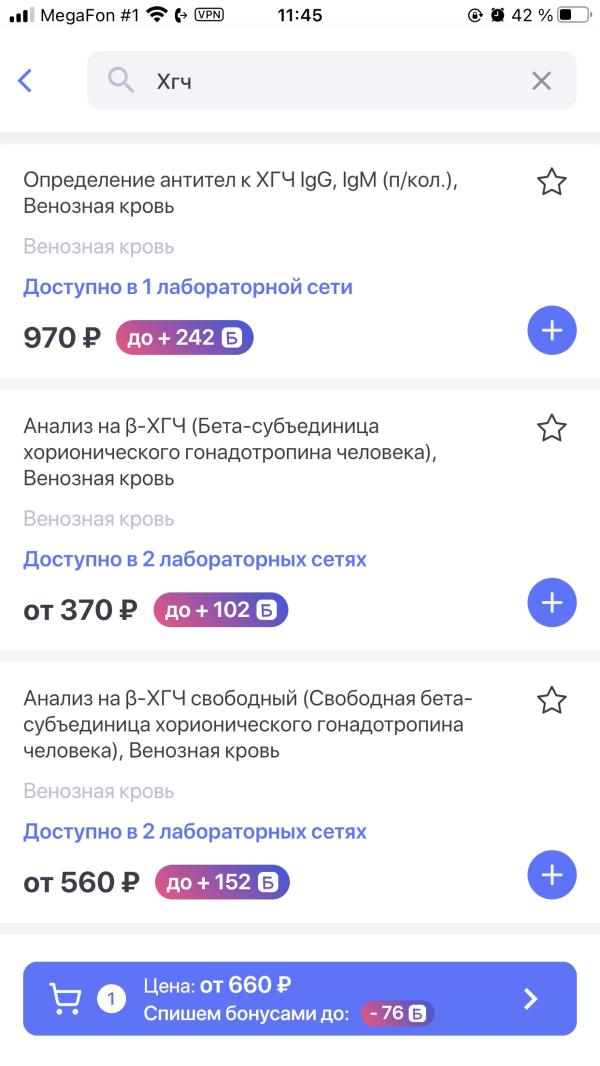The height and width of the screenshot is (1066, 600).
Task: Tap the cart item count badge
Action: 111,999
